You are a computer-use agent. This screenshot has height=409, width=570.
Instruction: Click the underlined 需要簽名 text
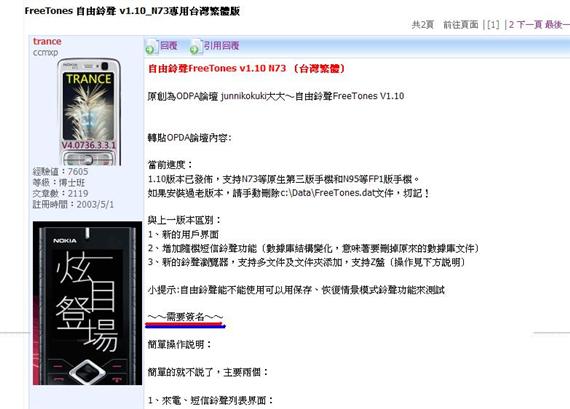pyautogui.click(x=185, y=317)
